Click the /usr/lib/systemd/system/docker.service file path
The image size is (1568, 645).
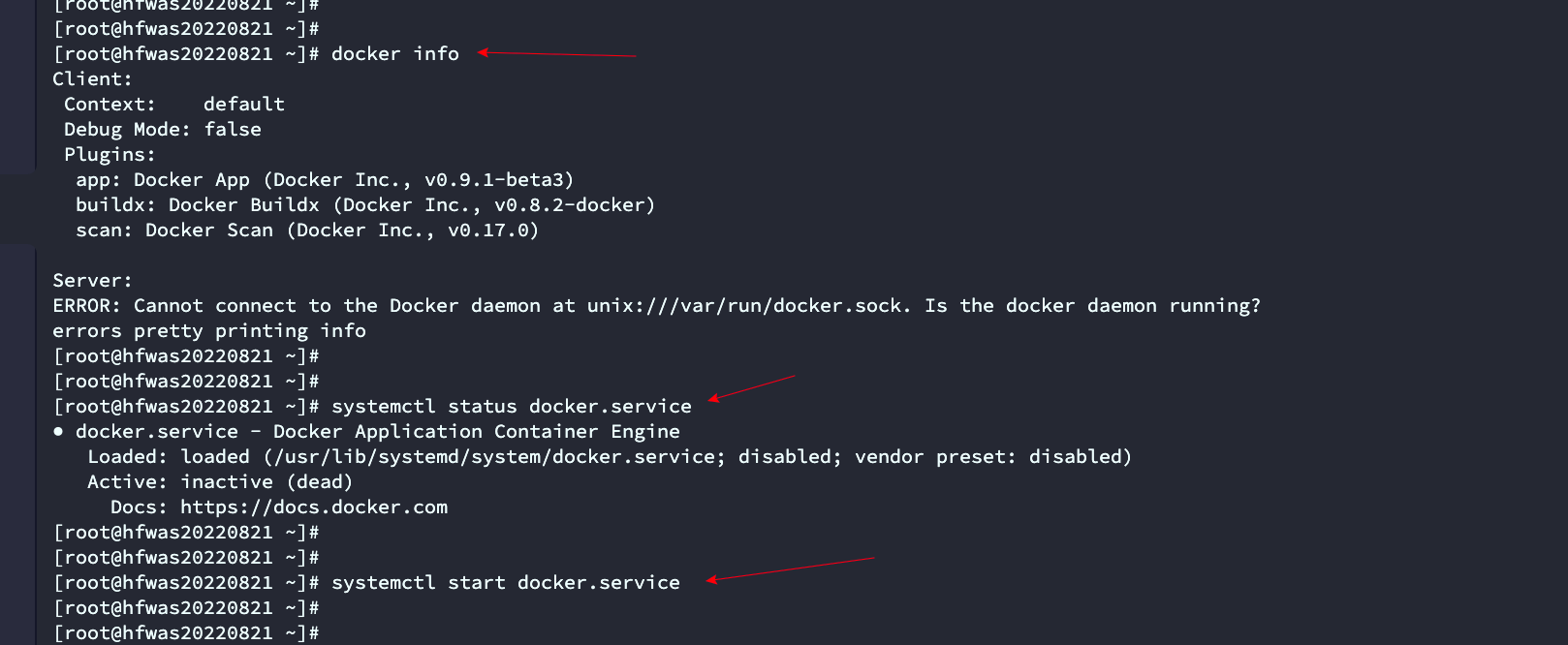(494, 457)
